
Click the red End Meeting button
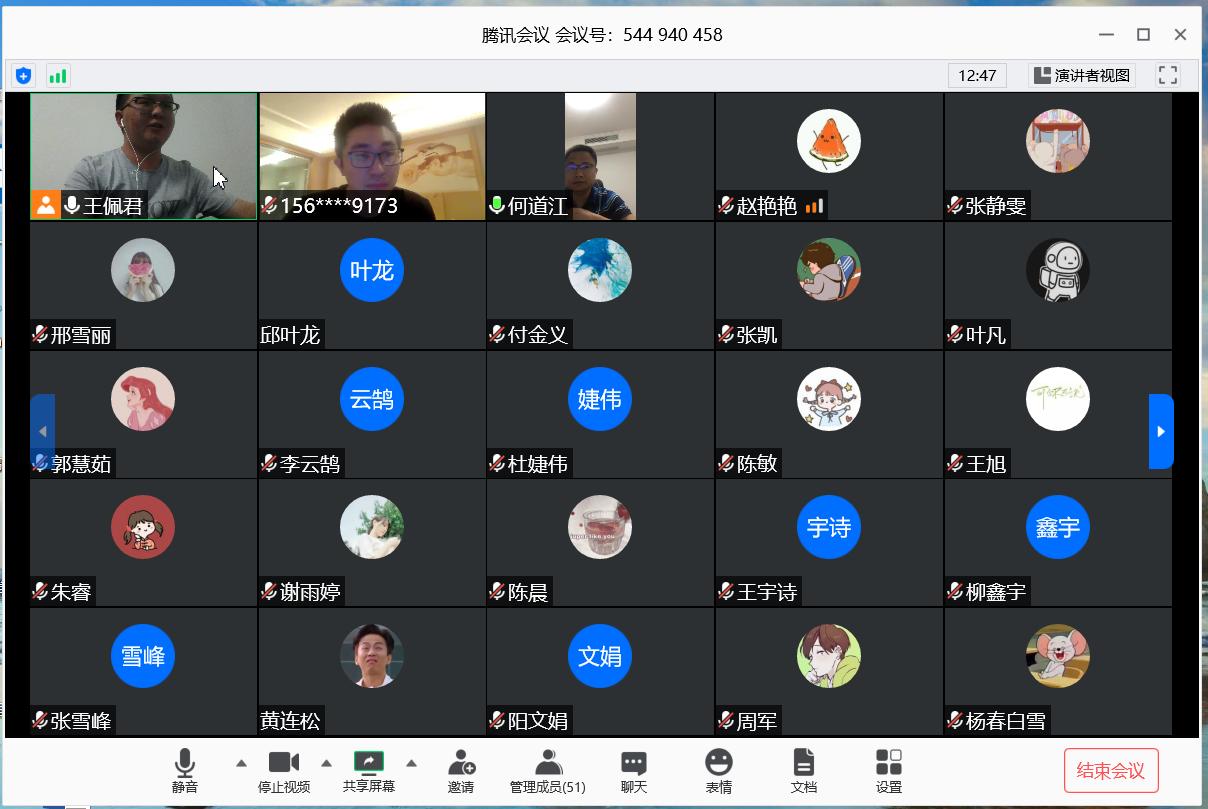(1111, 771)
